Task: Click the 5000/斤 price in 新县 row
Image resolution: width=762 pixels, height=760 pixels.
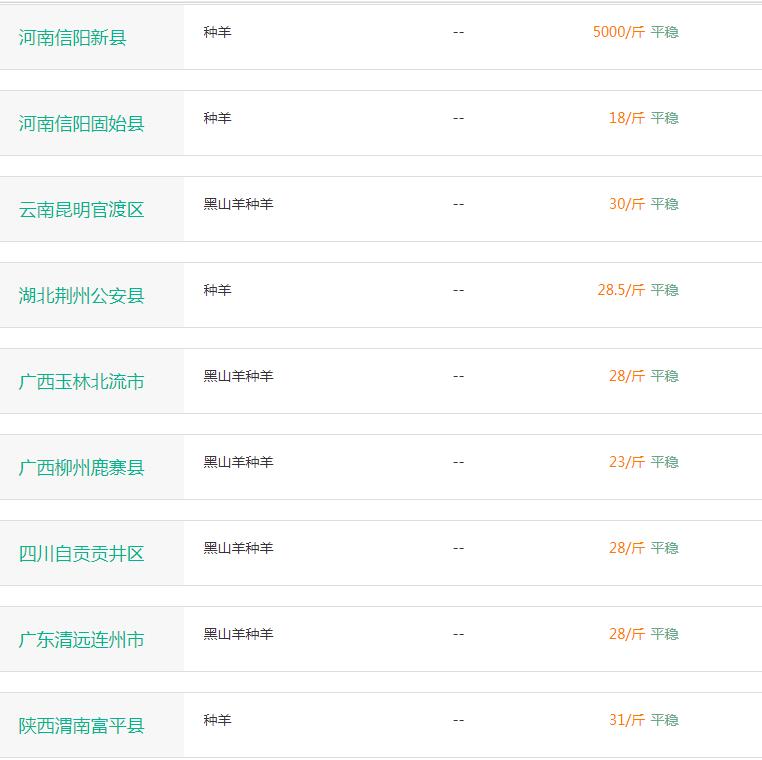Action: click(619, 32)
